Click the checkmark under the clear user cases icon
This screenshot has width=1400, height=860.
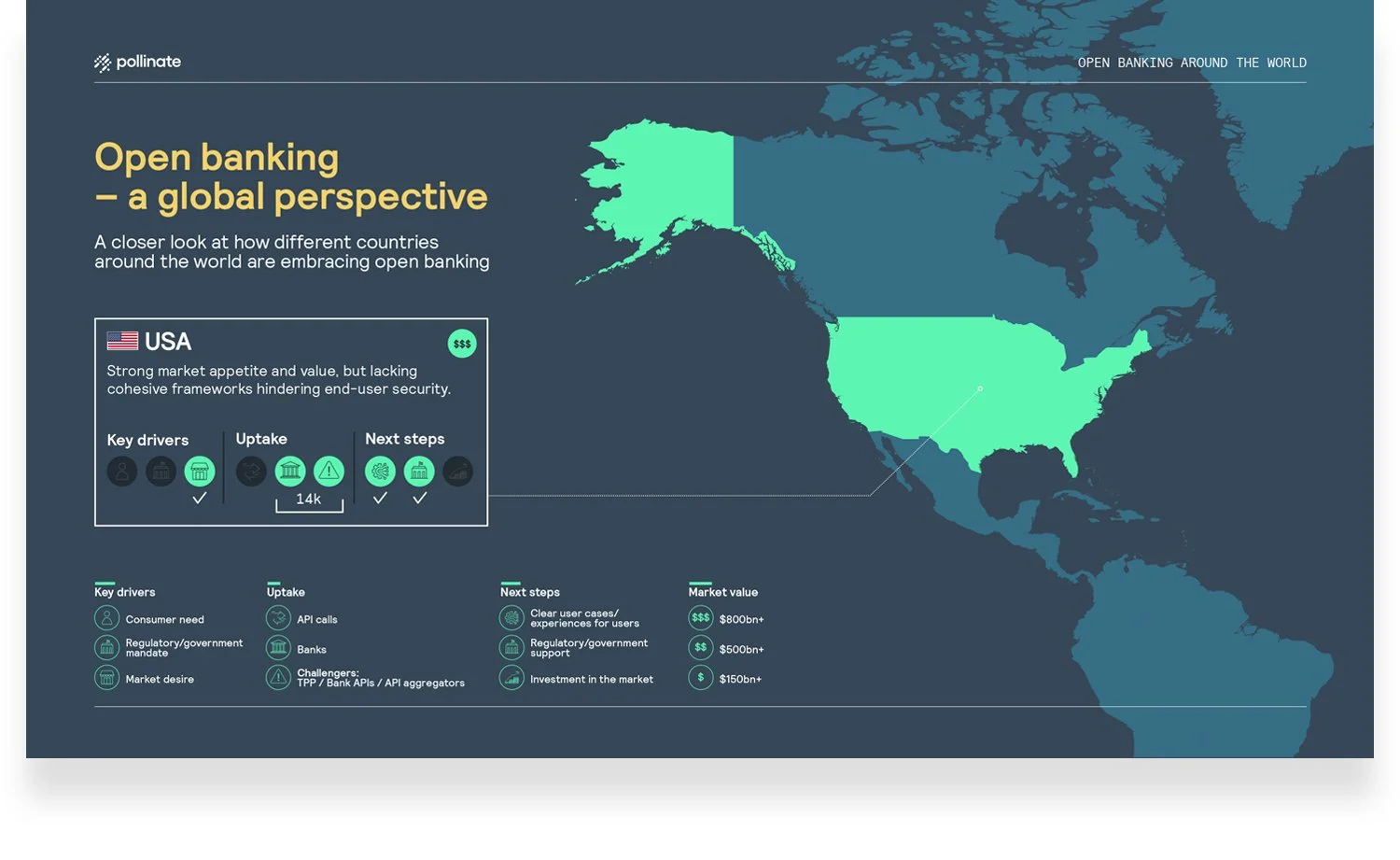(380, 499)
